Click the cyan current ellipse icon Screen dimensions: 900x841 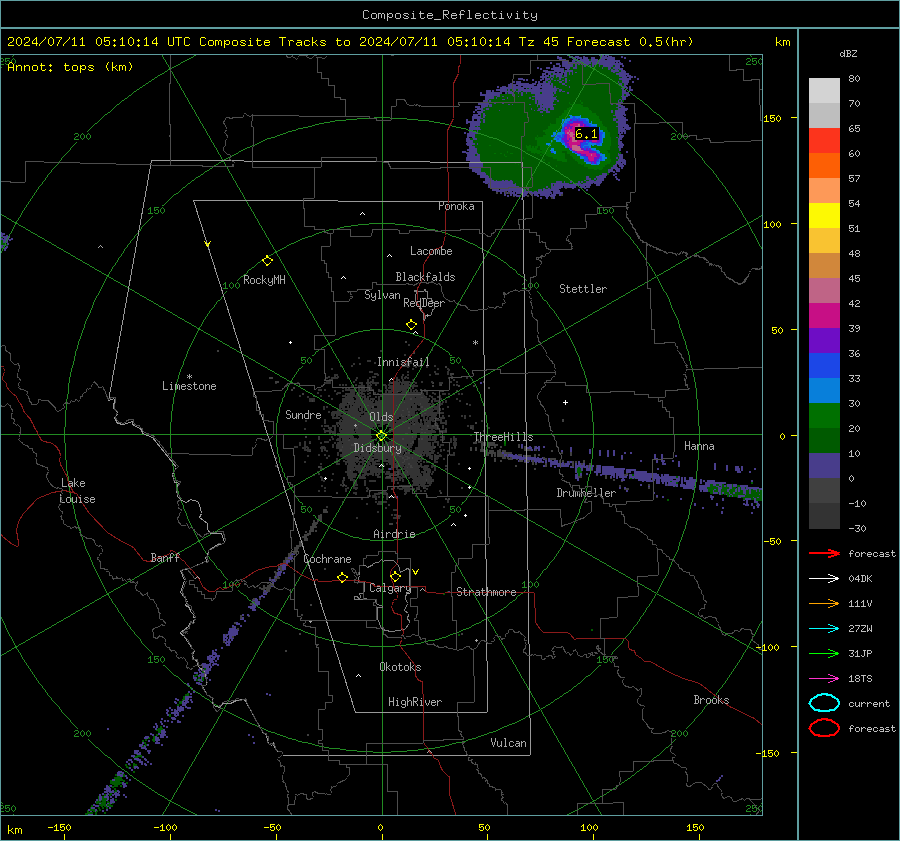[824, 703]
